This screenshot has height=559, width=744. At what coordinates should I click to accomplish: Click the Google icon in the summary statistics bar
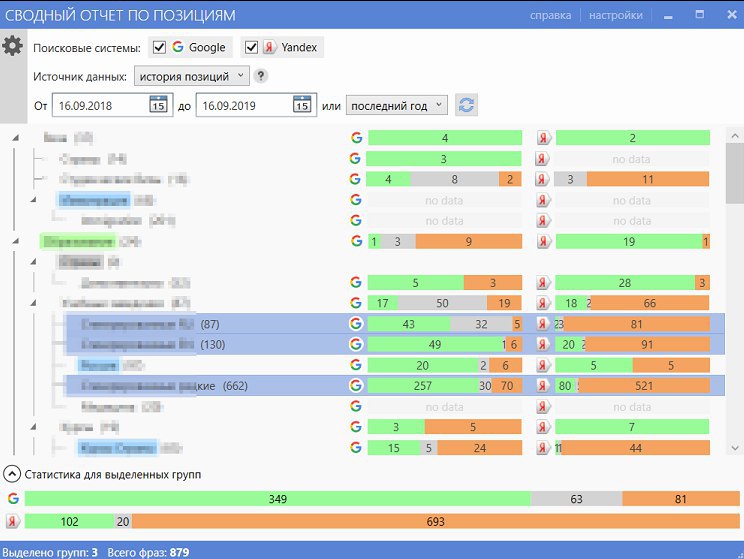[x=13, y=498]
